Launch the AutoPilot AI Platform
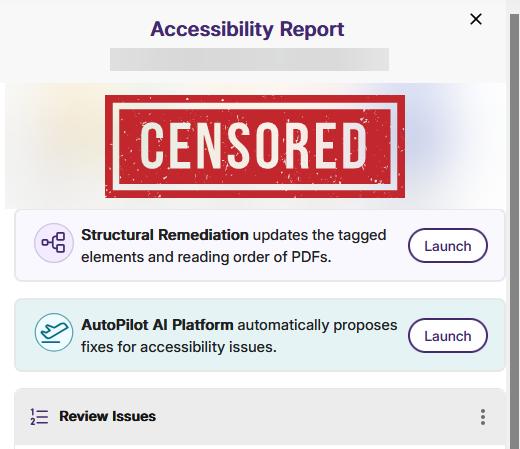The height and width of the screenshot is (449, 520). [x=448, y=336]
